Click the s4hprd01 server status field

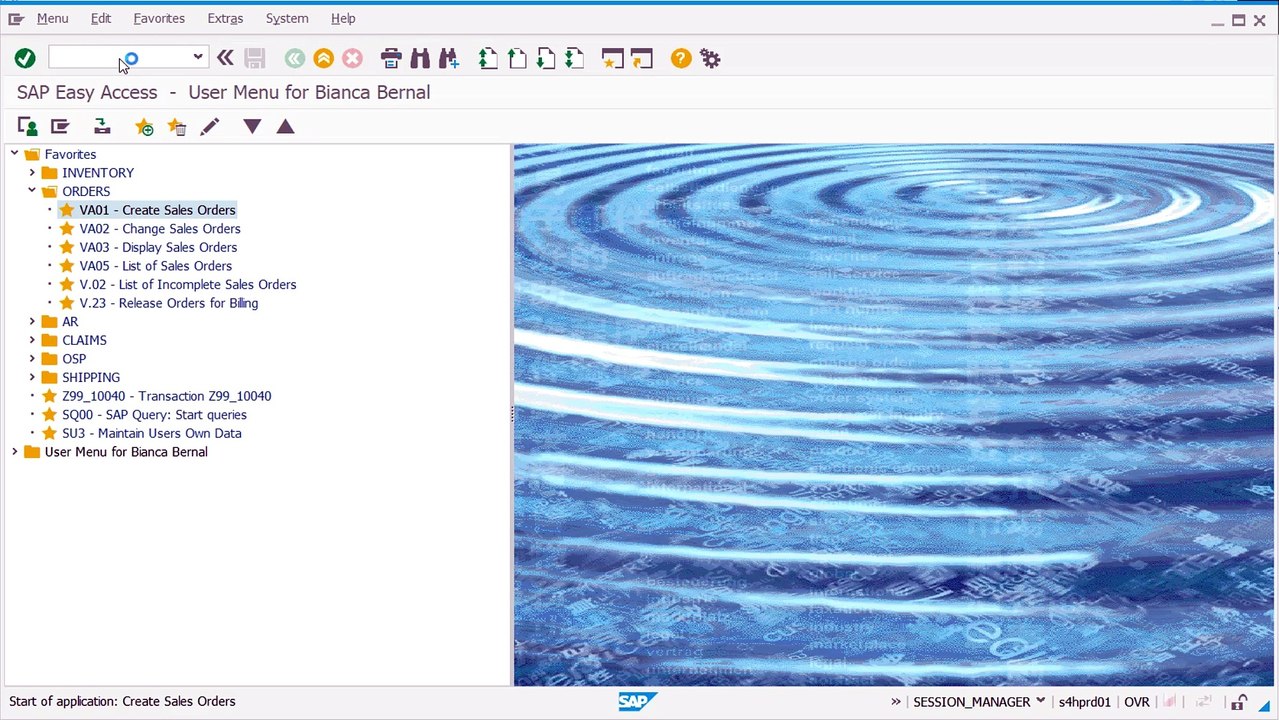(1085, 702)
